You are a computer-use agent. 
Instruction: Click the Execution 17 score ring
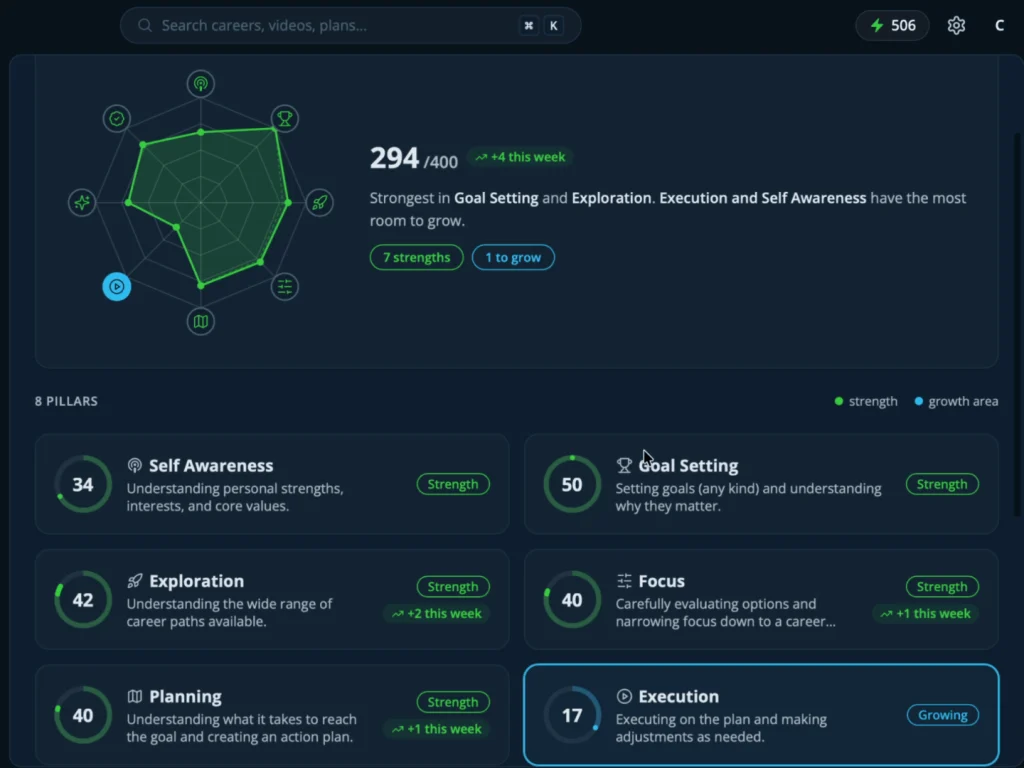572,715
